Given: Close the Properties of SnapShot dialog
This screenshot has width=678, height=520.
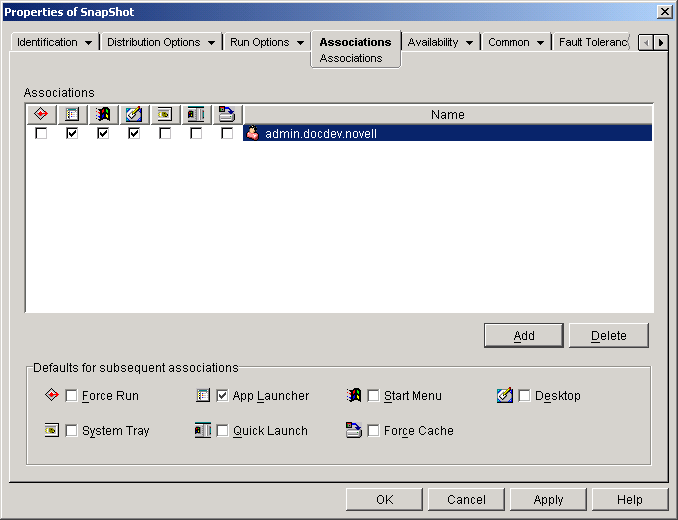Looking at the screenshot, I should (664, 12).
